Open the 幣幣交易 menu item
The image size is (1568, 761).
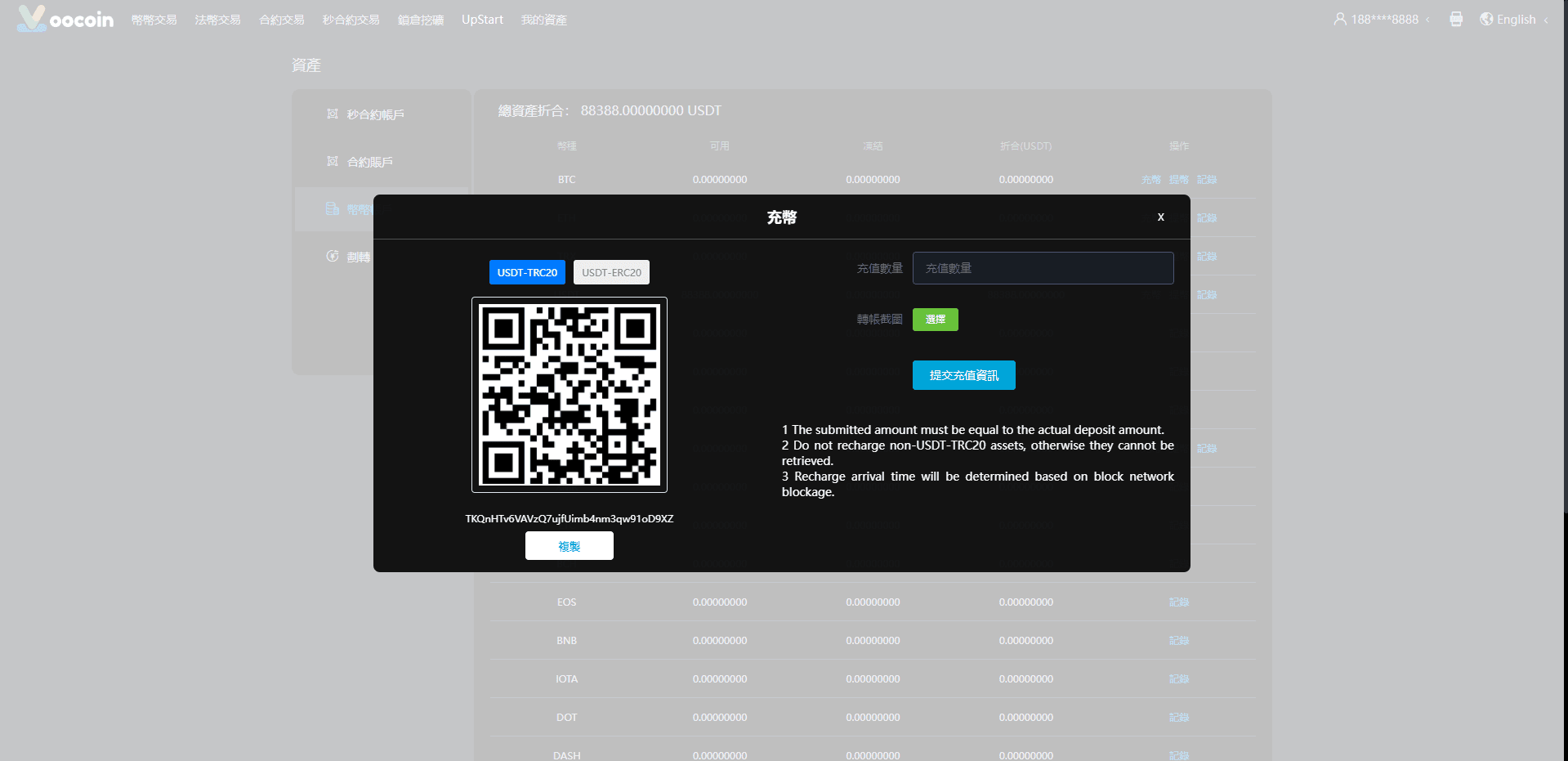coord(154,20)
